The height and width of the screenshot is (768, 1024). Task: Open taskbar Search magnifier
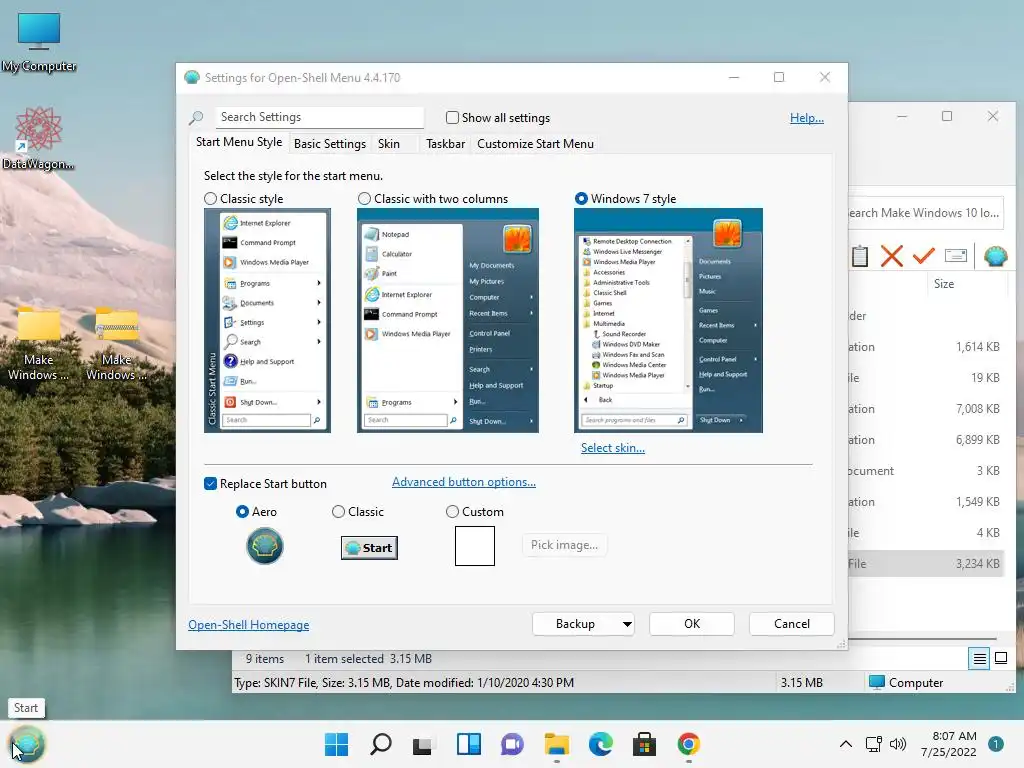381,744
